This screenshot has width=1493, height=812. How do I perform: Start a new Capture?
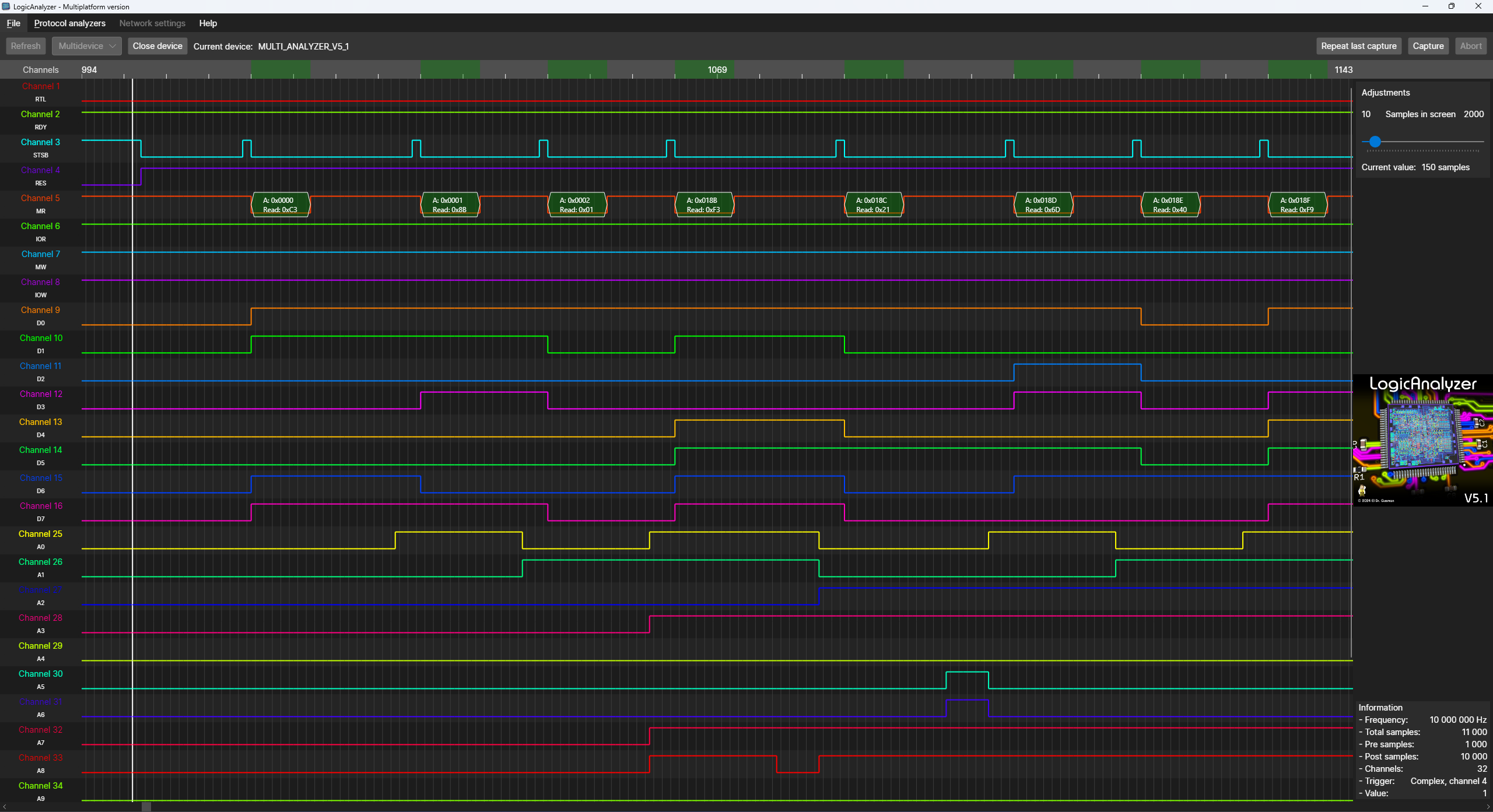(x=1428, y=46)
